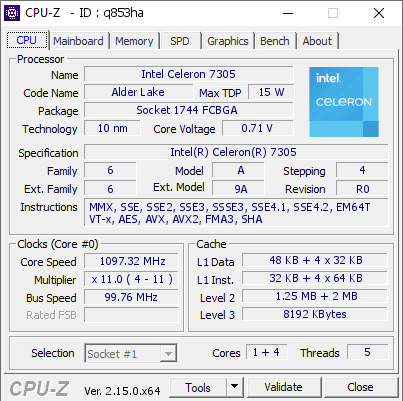This screenshot has width=403, height=401.
Task: Click the Bus Speed value '99.76 MHz'
Action: (131, 297)
